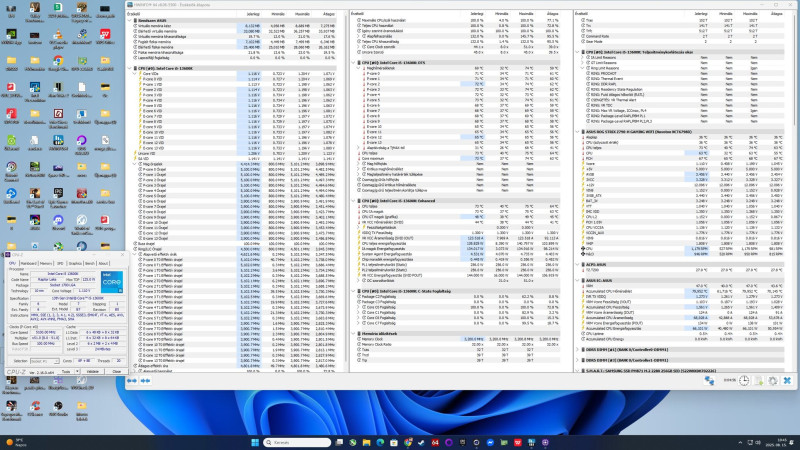Open Microsoft Store taskbar icon
The width and height of the screenshot is (800, 450).
click(x=394, y=442)
